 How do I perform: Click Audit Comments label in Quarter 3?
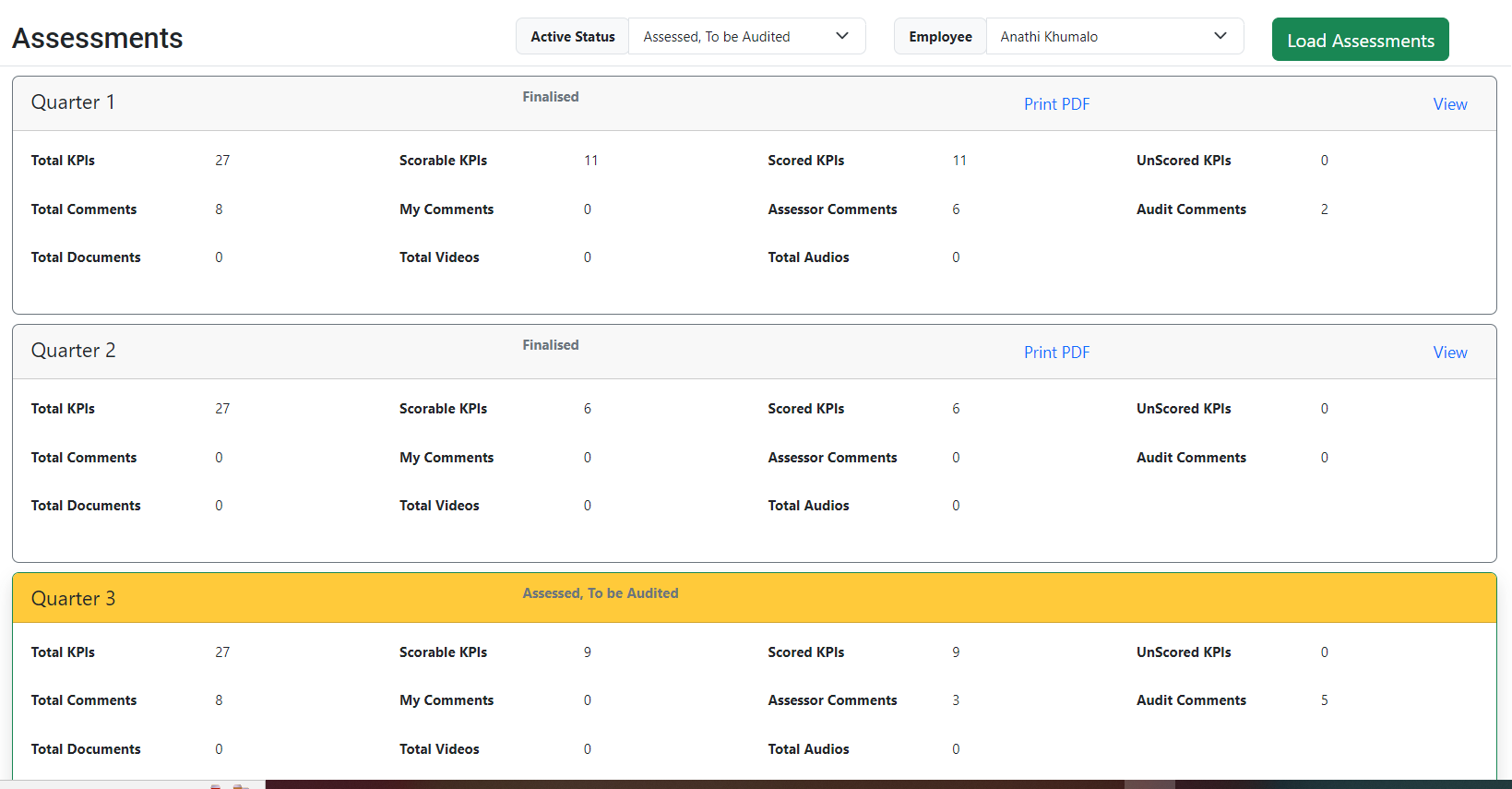point(1191,700)
